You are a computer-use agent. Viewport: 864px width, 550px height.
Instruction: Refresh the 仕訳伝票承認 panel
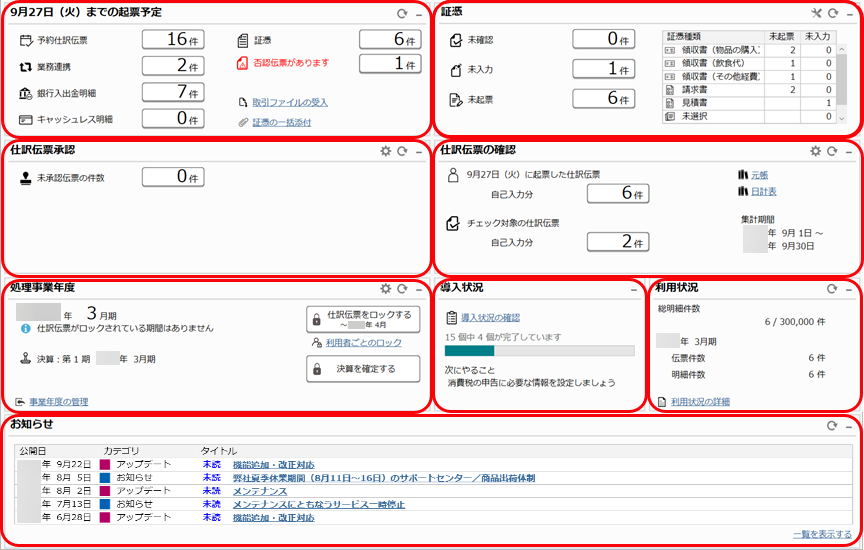coord(402,151)
